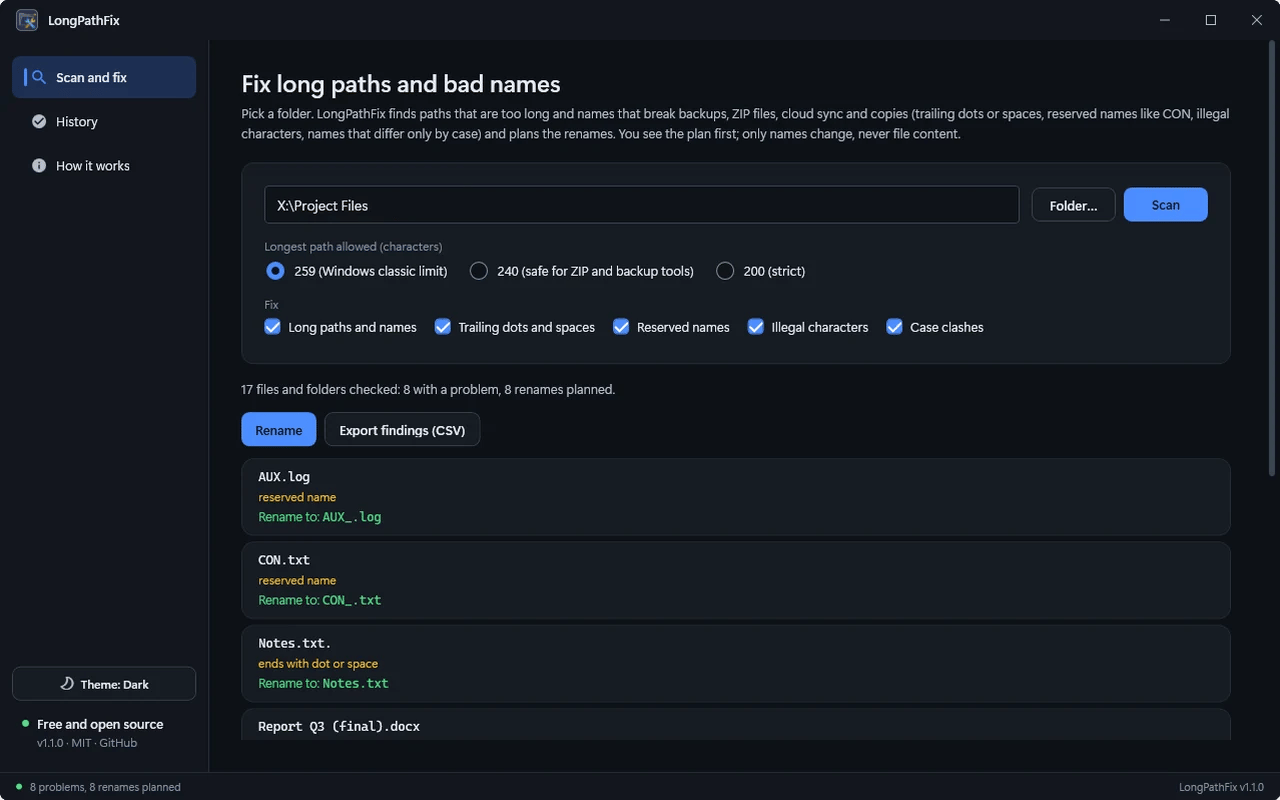Click 'Rename to: CON_.txt' text

320,600
